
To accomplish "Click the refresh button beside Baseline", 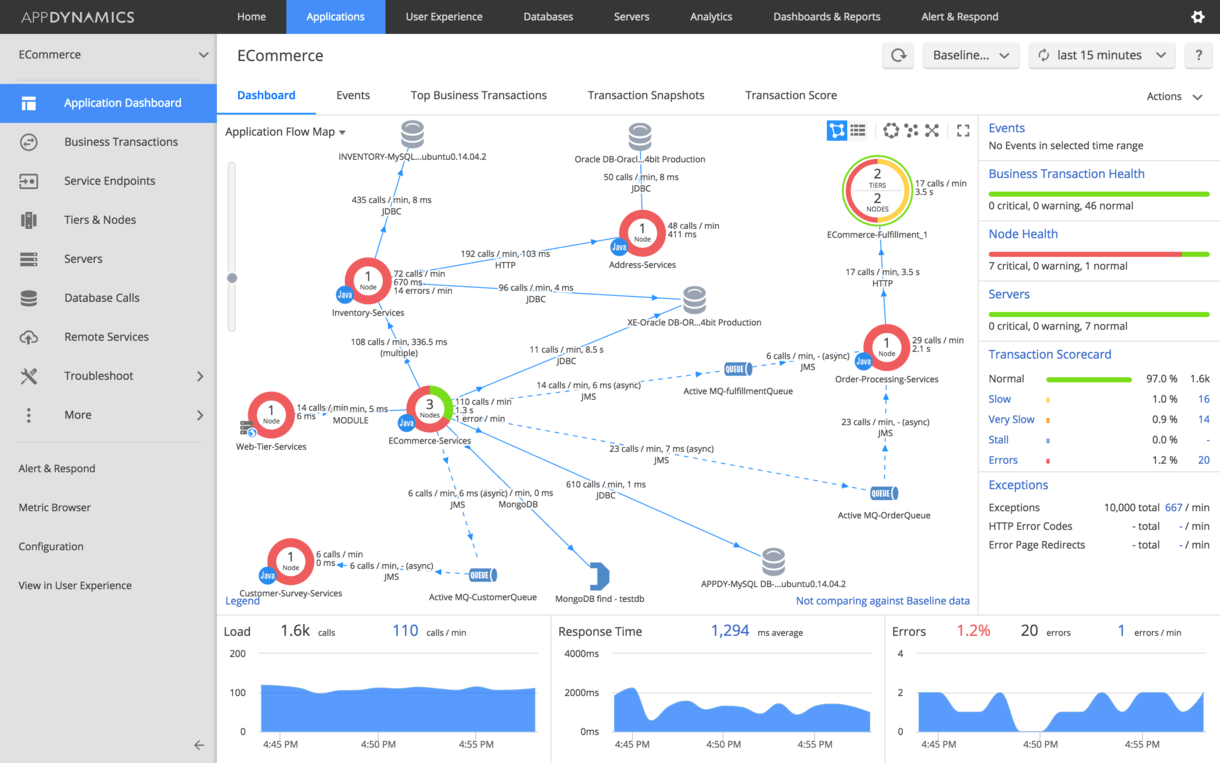I will pyautogui.click(x=898, y=56).
